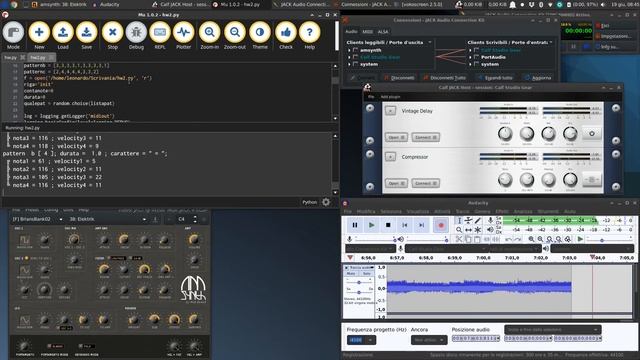Image resolution: width=640 pixels, height=360 pixels.
Task: Click Disconnetti Tutto in JACK Connections
Action: 444,78
